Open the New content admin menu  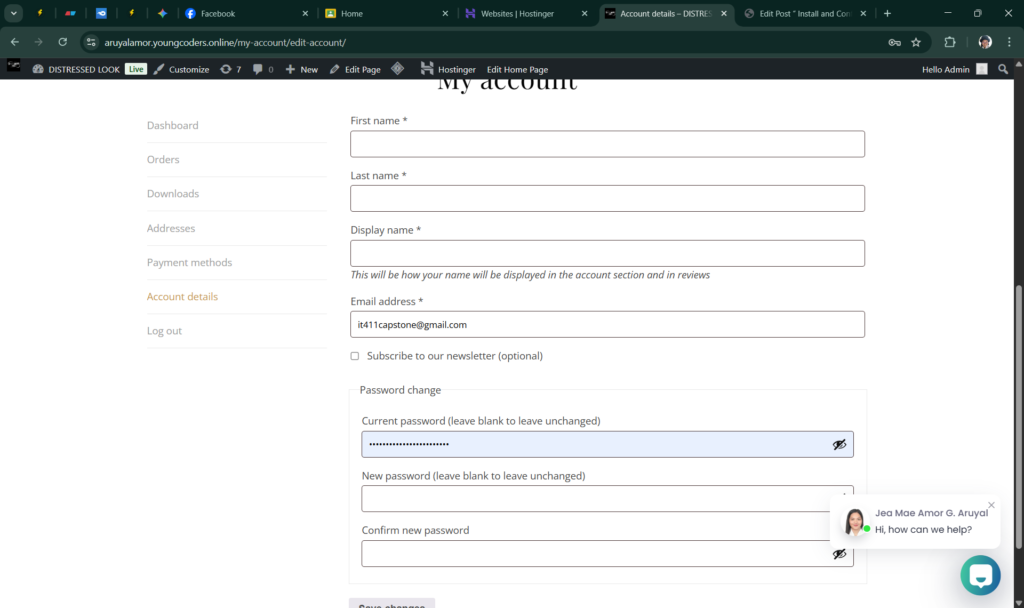pos(301,69)
